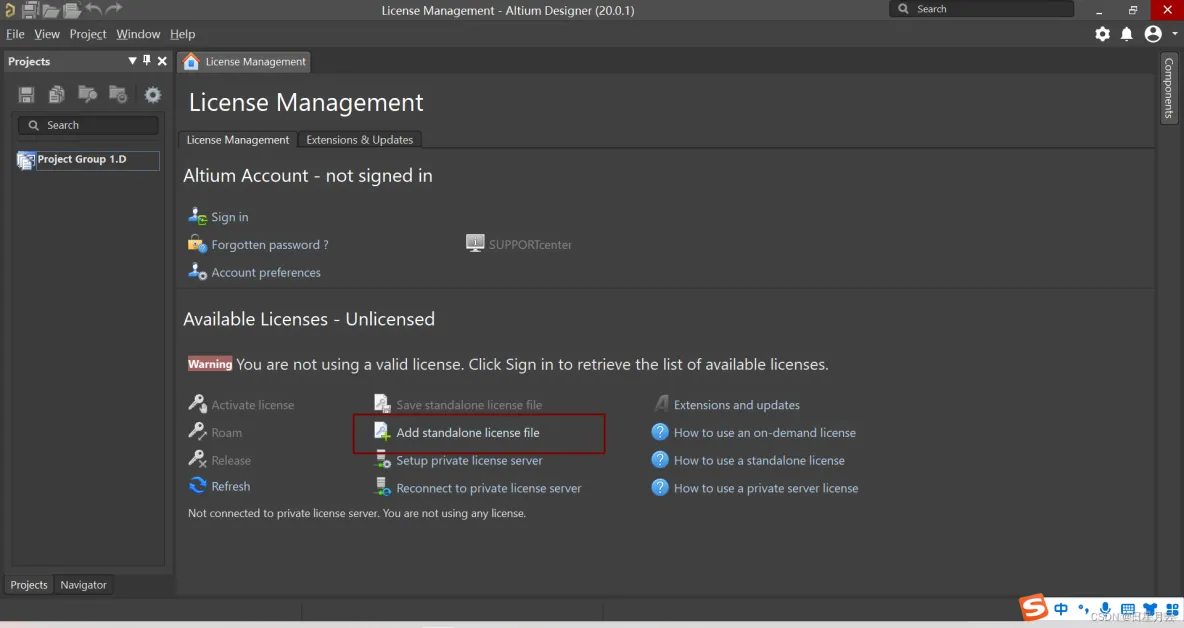
Task: Click the Open Project icon in title bar
Action: coord(72,11)
